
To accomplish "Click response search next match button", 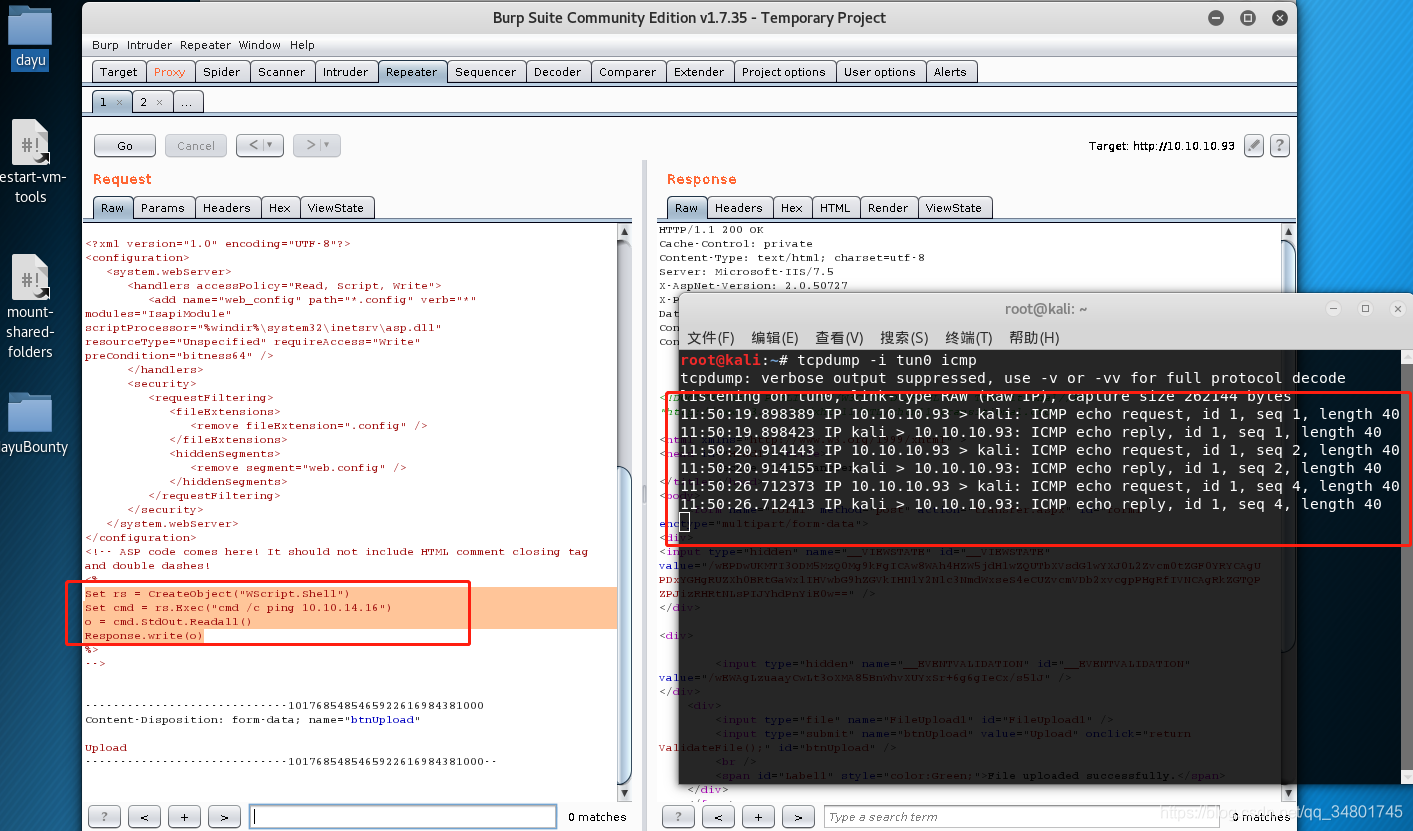I will pos(799,817).
